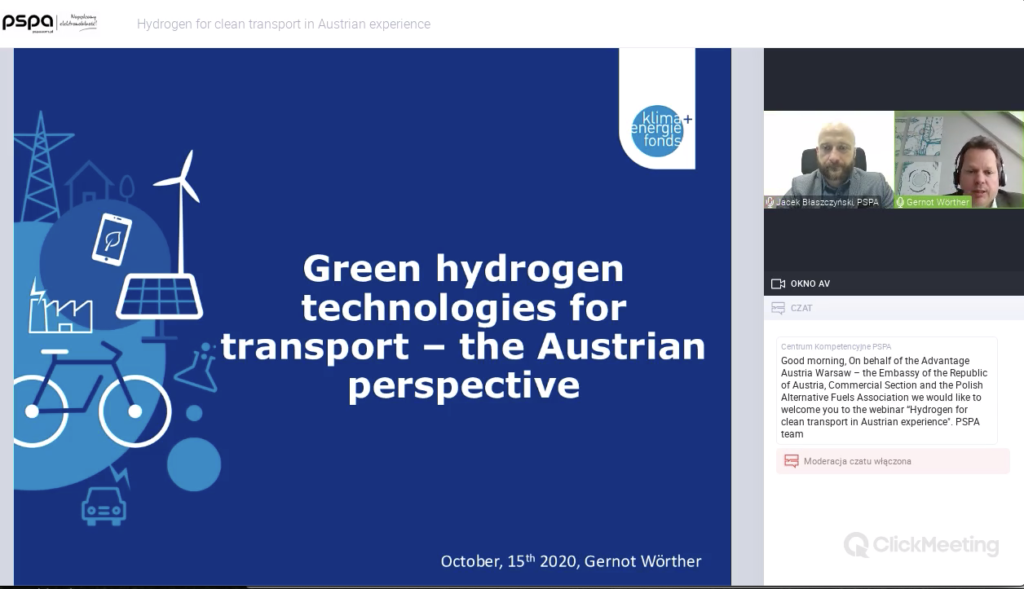Click the 'Moderacja czatu włączona' notice text

point(857,461)
